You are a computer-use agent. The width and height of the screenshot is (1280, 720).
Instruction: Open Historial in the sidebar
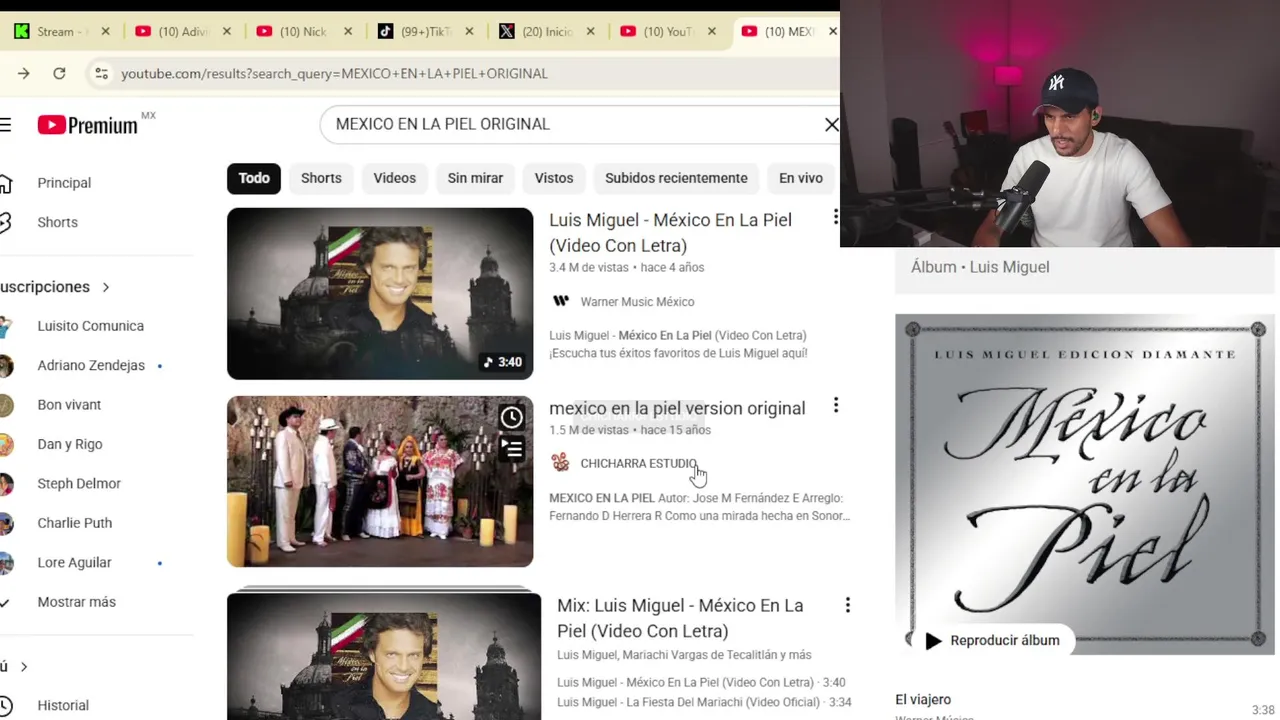[x=63, y=705]
